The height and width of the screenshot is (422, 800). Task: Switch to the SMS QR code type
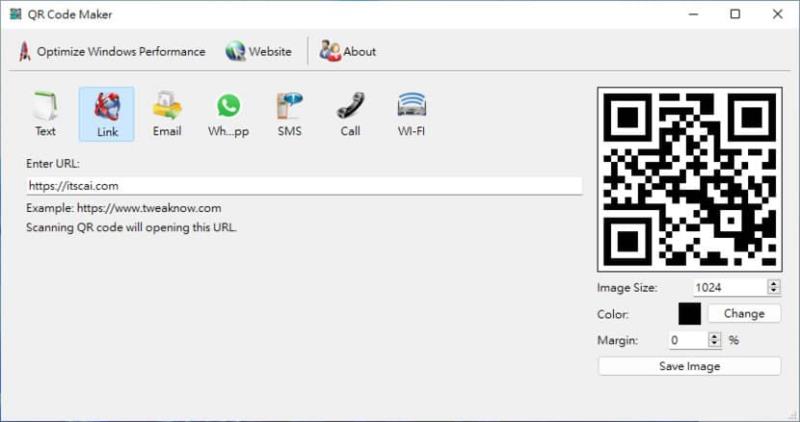coord(289,114)
